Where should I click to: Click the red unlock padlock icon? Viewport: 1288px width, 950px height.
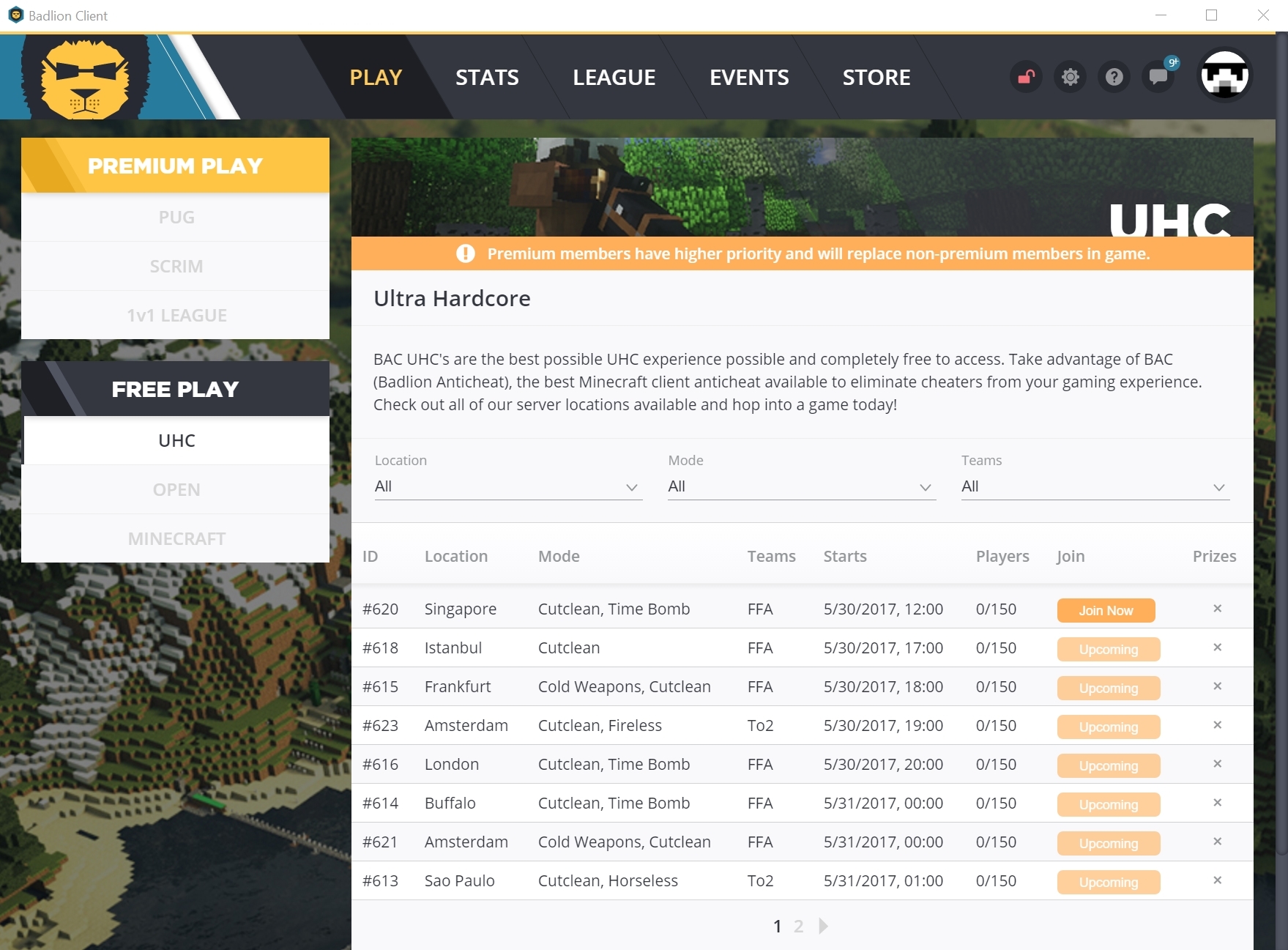(x=1027, y=77)
